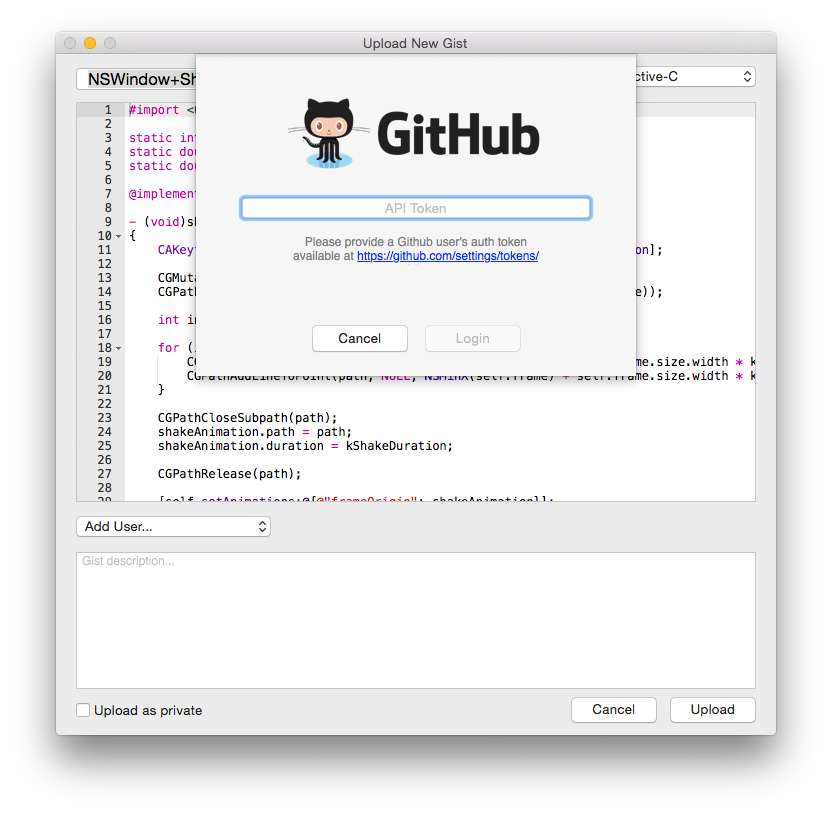
Task: Click line number 1 in gutter
Action: pyautogui.click(x=108, y=110)
